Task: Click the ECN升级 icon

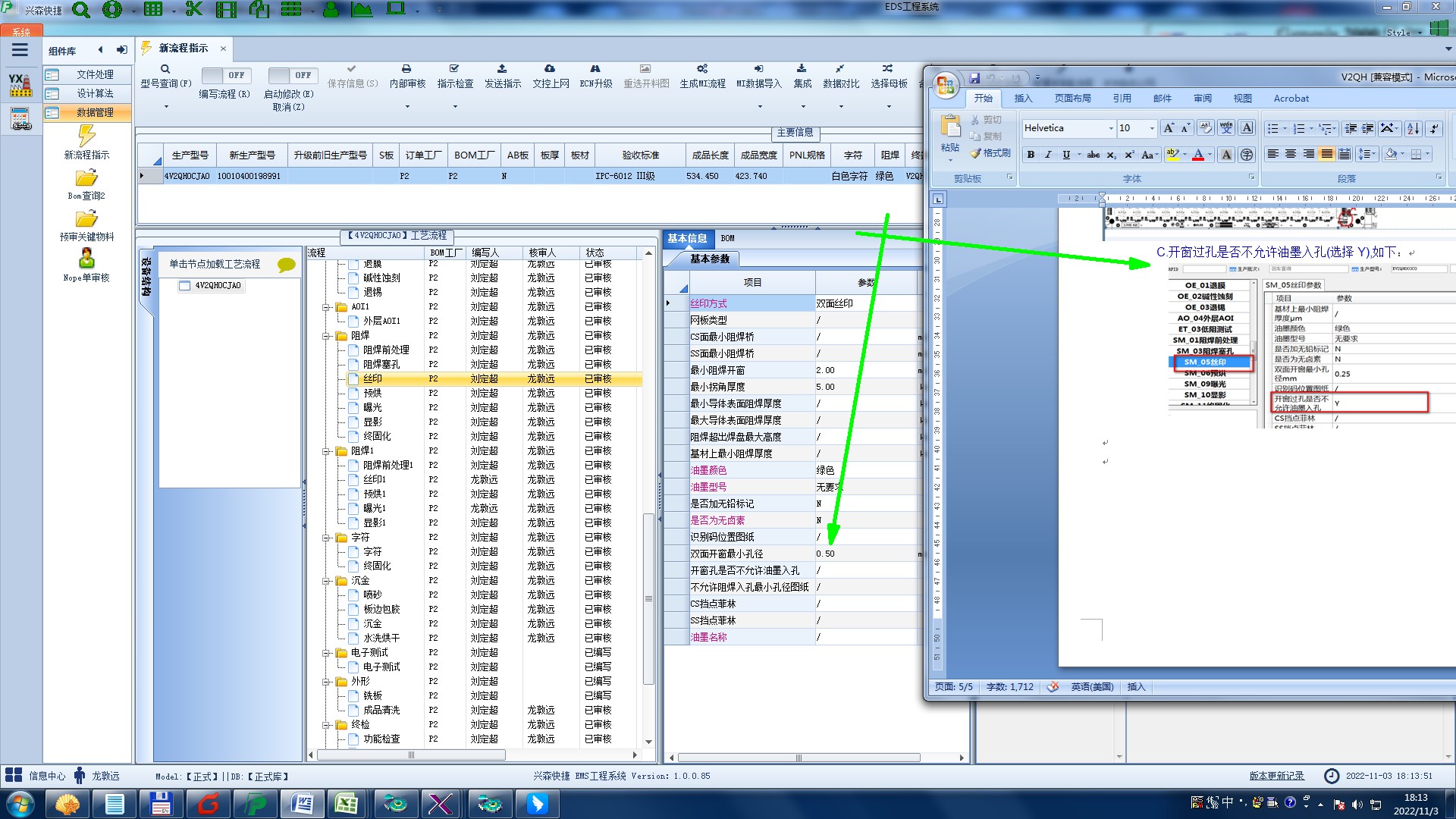Action: 595,69
